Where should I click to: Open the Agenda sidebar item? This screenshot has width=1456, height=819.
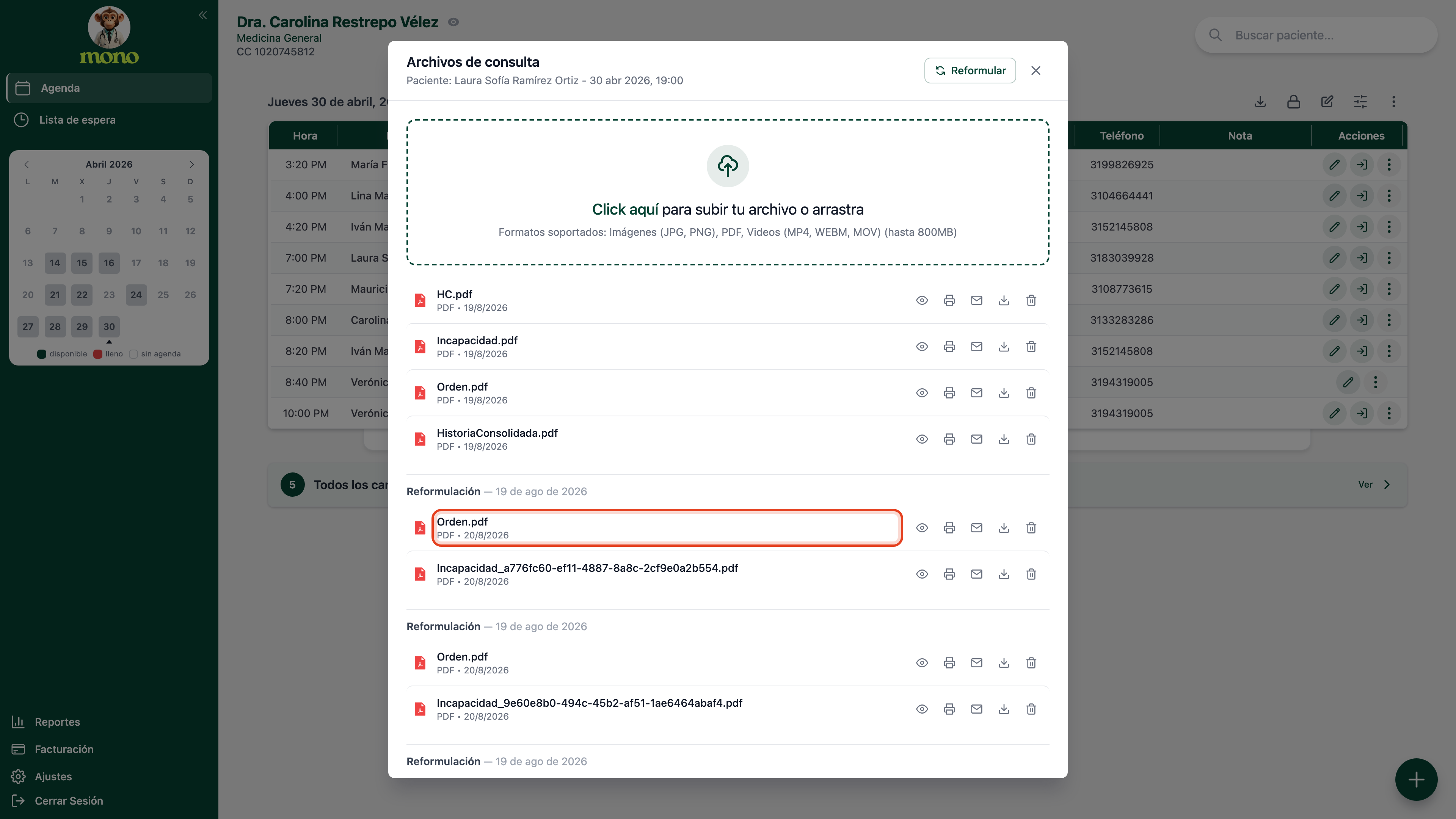pos(109,88)
